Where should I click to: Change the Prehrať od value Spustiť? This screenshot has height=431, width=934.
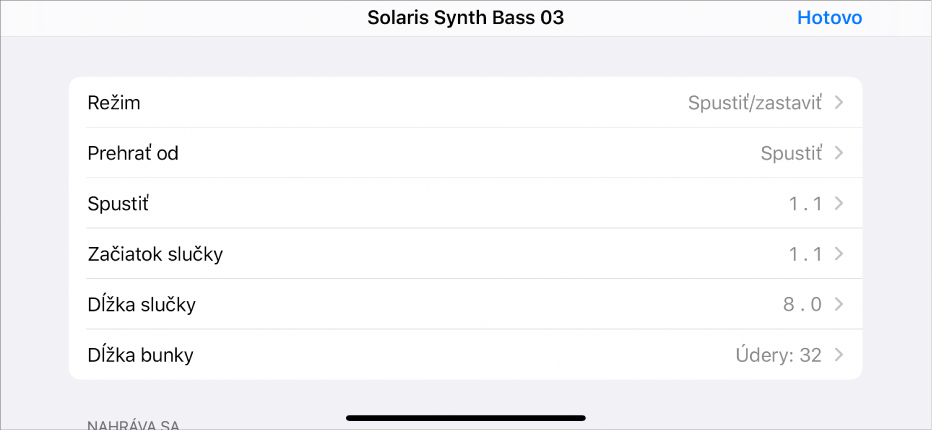[x=790, y=153]
